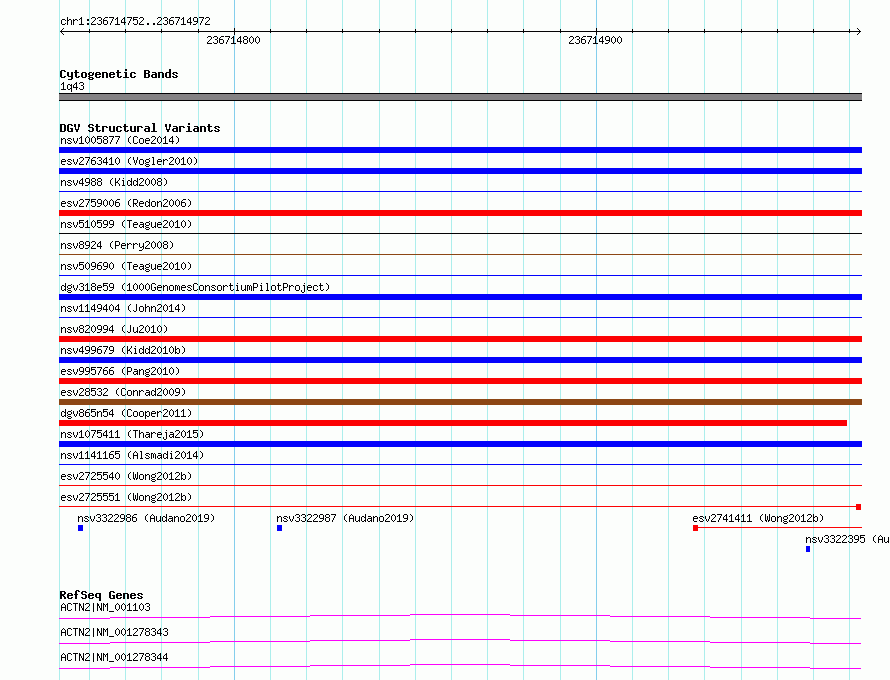Open nsv3322987 (Audano2019) label
Image resolution: width=890 pixels, height=680 pixels.
(345, 518)
